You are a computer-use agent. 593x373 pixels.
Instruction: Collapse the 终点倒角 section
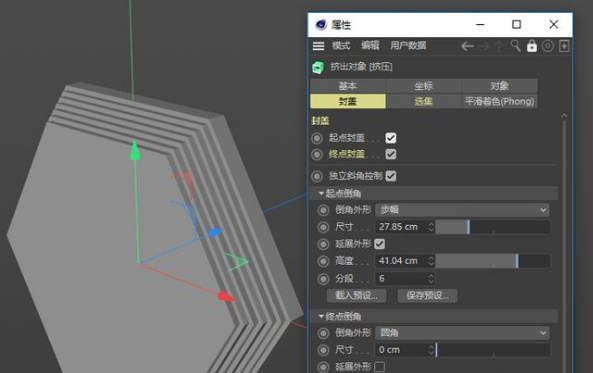[321, 316]
